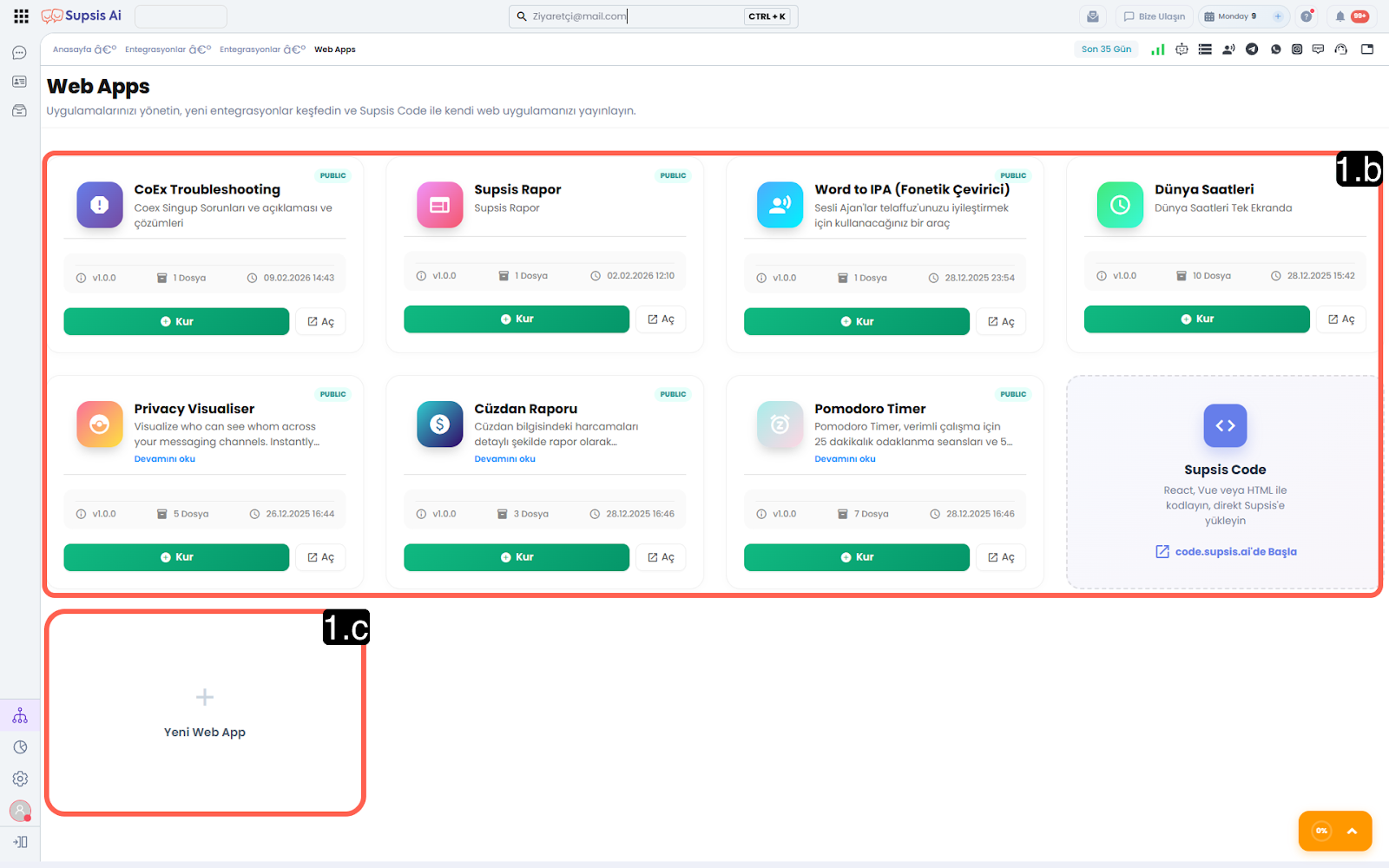
Task: Click the Yeni Web App card
Action: coord(205,713)
